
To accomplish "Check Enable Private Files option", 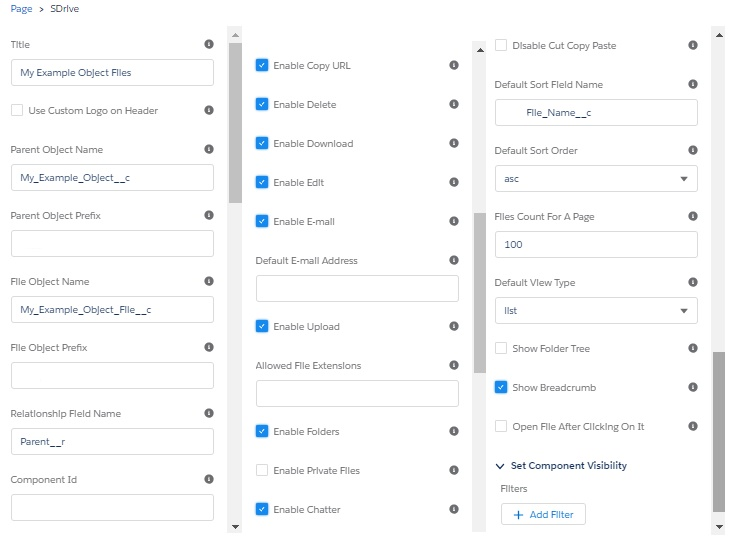I will click(x=262, y=470).
